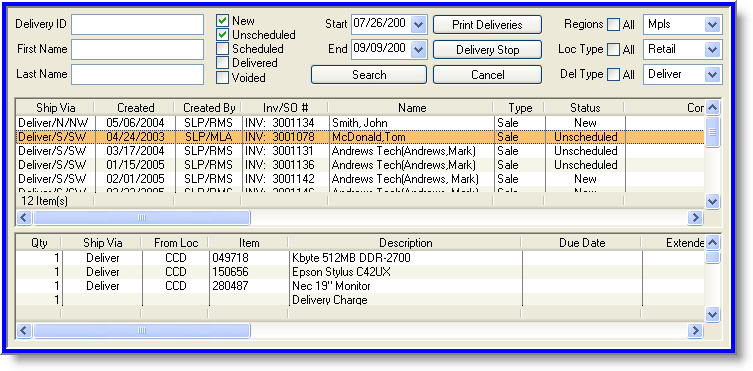Click the Status column header

coord(585,108)
